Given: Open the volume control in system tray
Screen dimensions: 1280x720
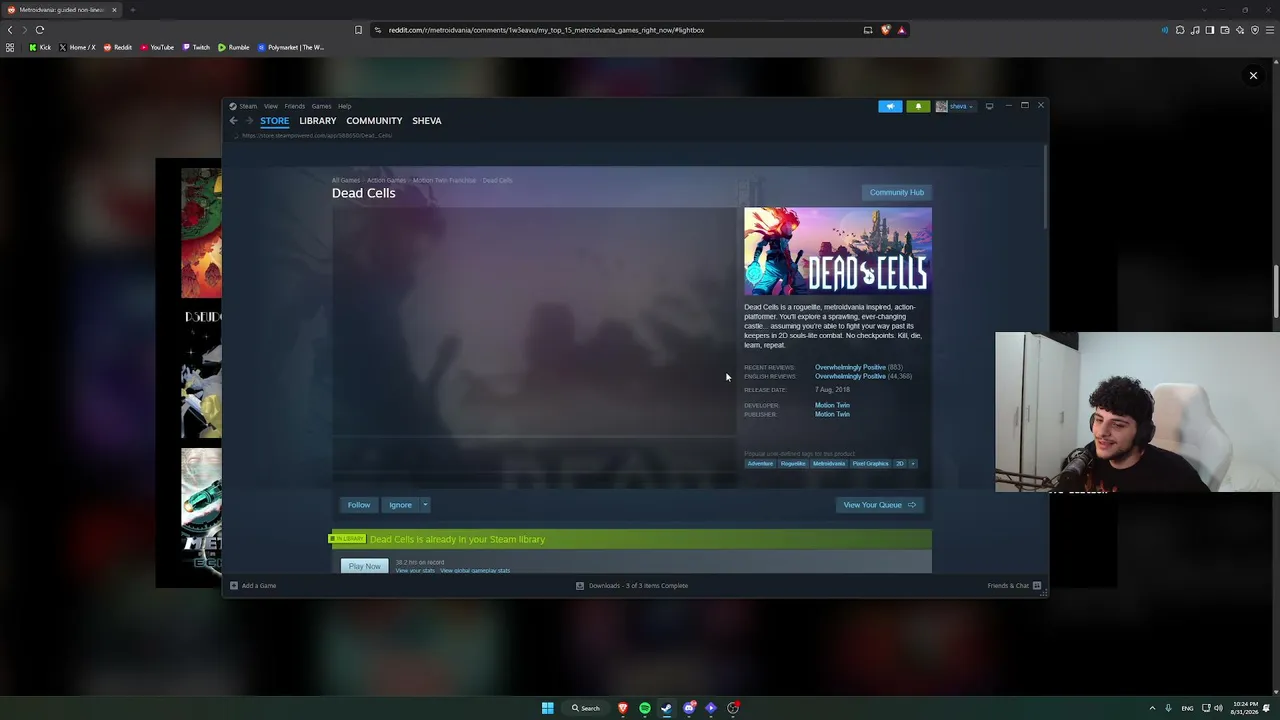Looking at the screenshot, I should coord(1218,708).
